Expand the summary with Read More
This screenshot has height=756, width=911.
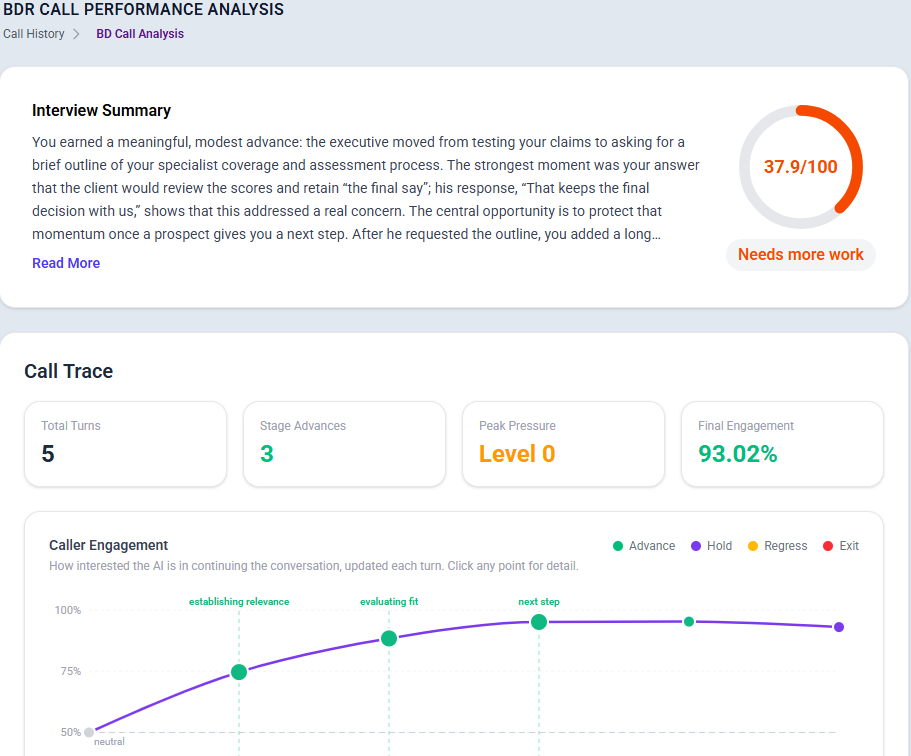pos(66,263)
